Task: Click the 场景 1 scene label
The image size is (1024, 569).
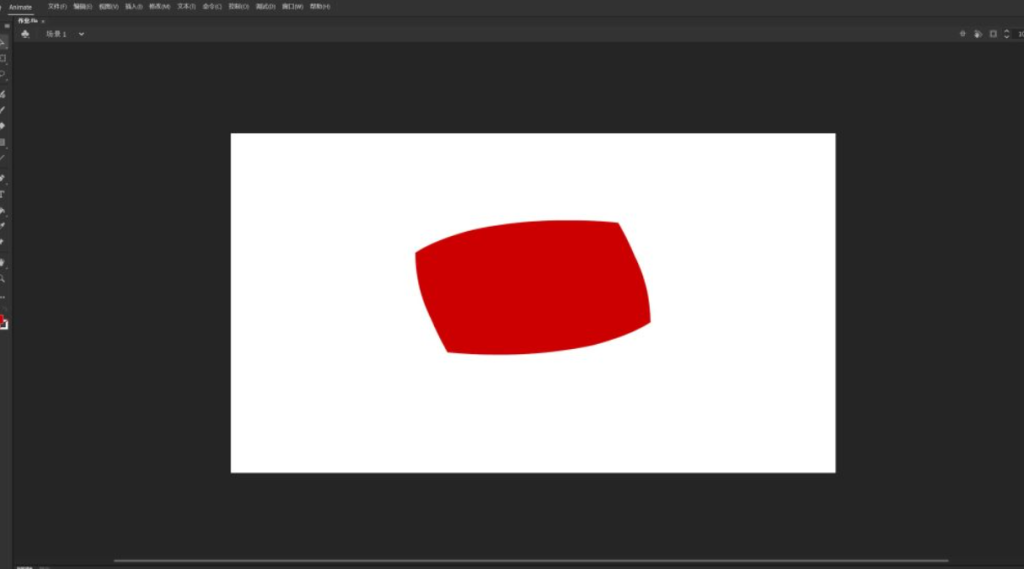Action: (56, 34)
